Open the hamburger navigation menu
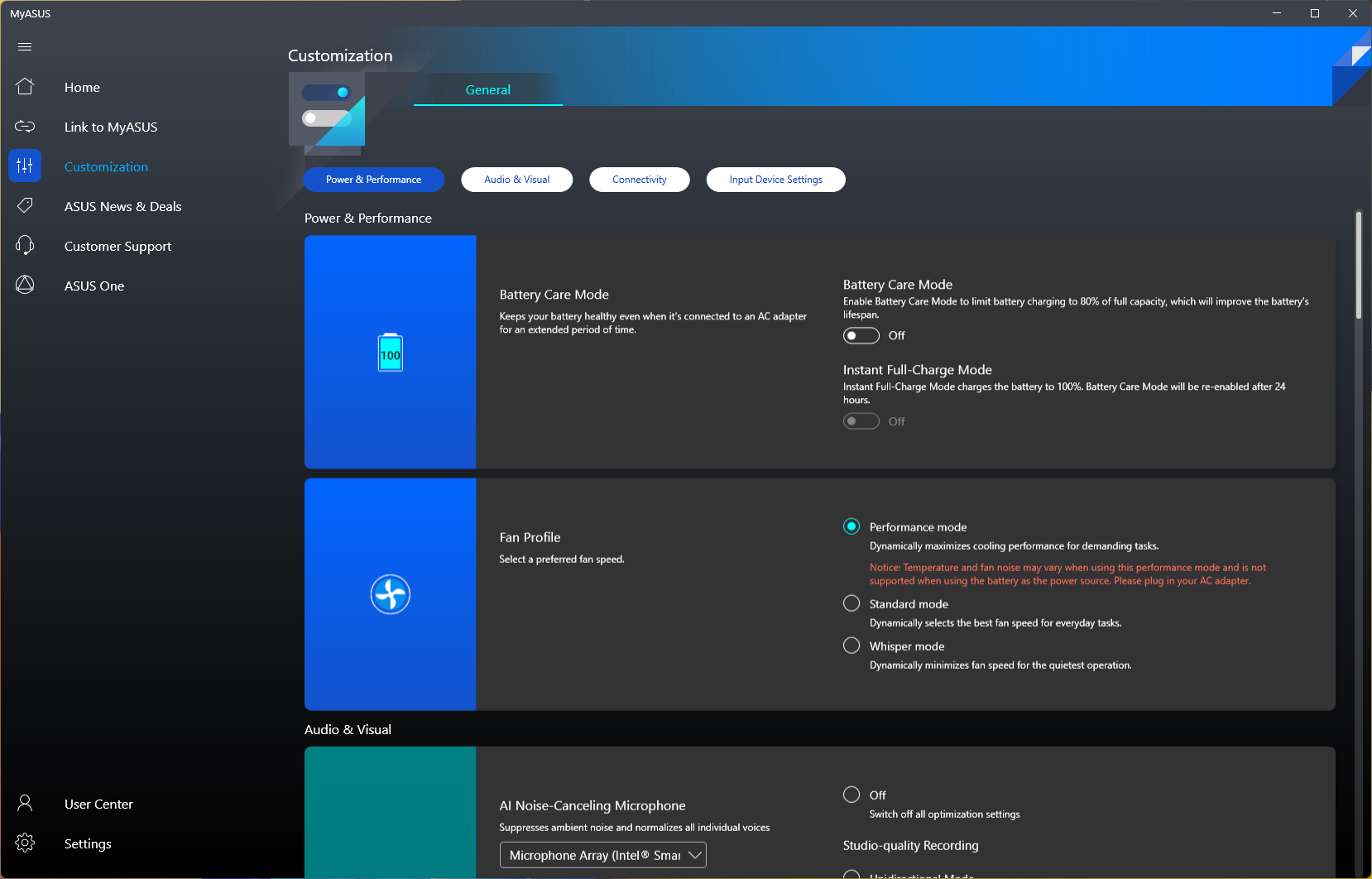 (25, 46)
